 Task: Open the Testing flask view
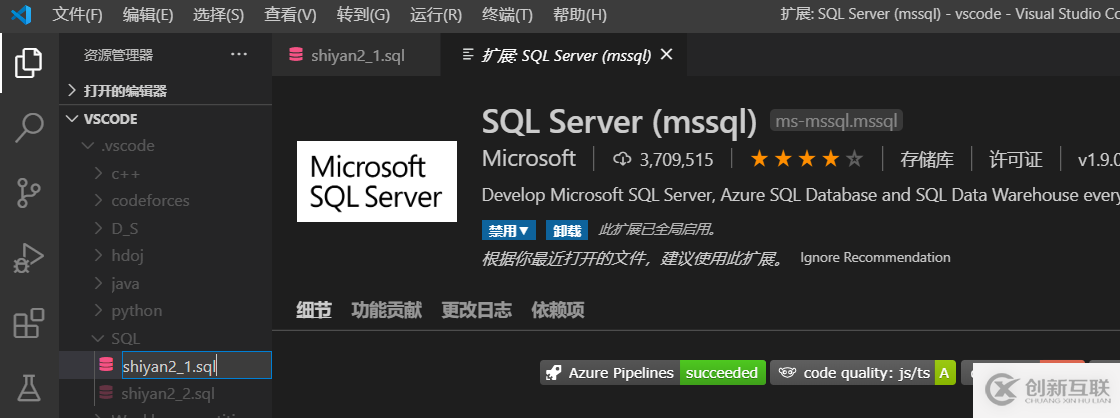tap(29, 388)
